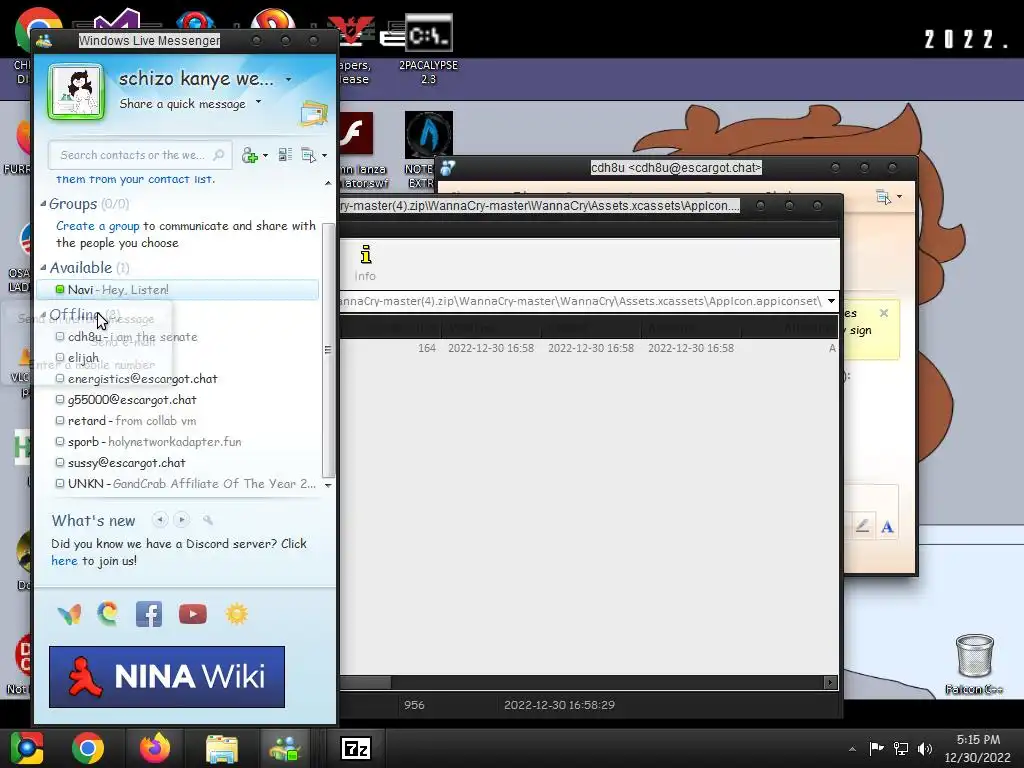Show hidden tray icons arrow

pyautogui.click(x=852, y=749)
